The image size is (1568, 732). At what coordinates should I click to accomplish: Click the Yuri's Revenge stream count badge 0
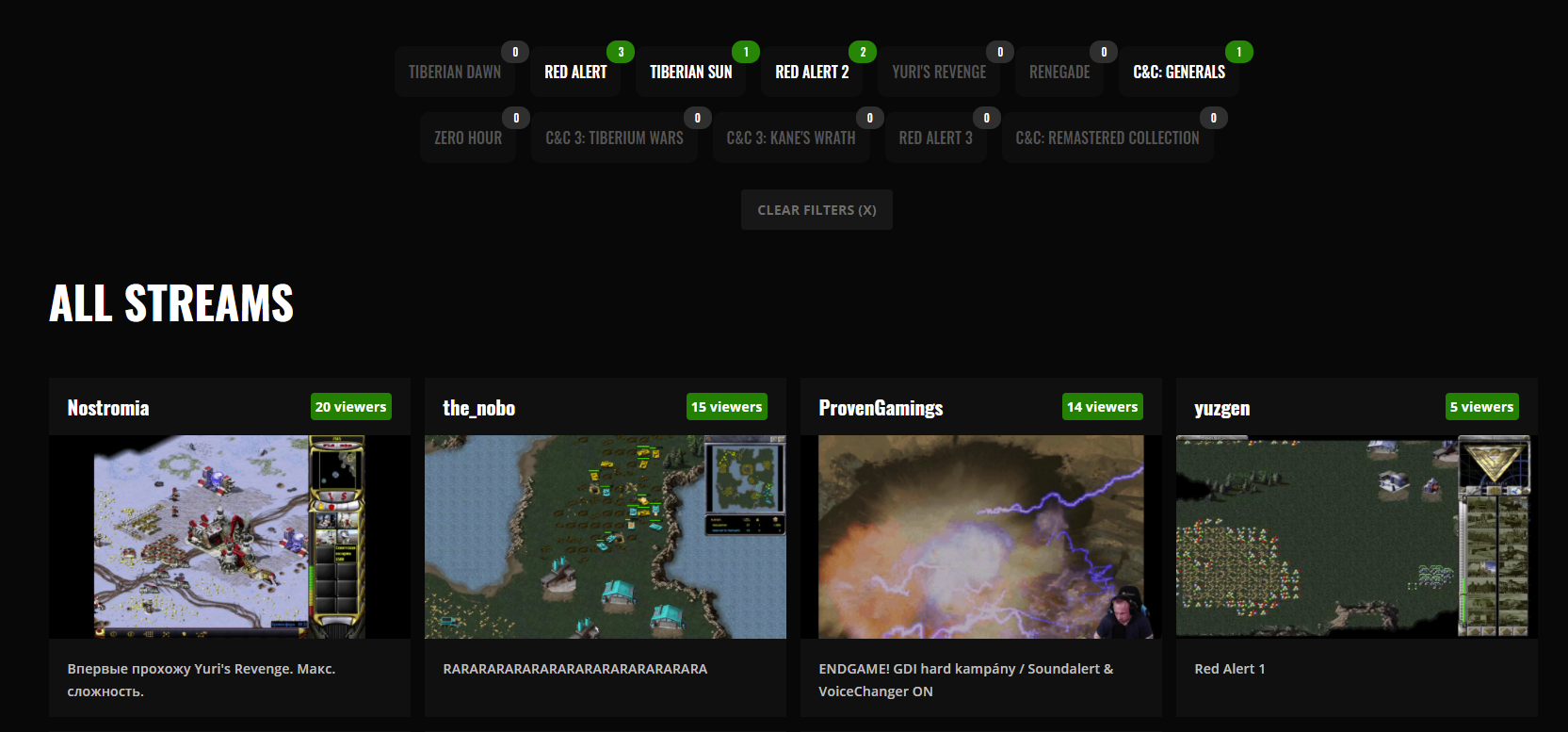(1000, 52)
